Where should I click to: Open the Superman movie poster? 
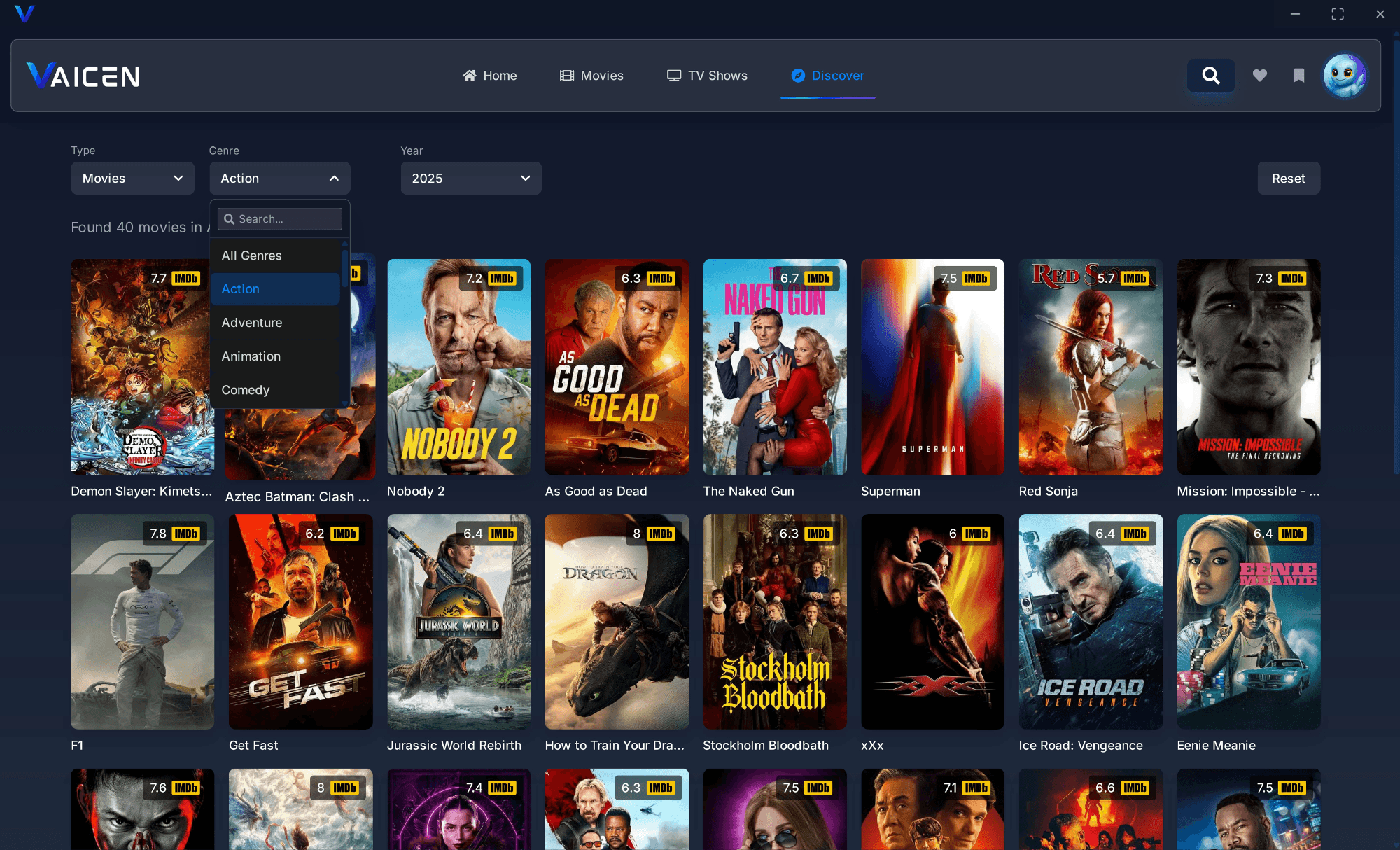[932, 367]
